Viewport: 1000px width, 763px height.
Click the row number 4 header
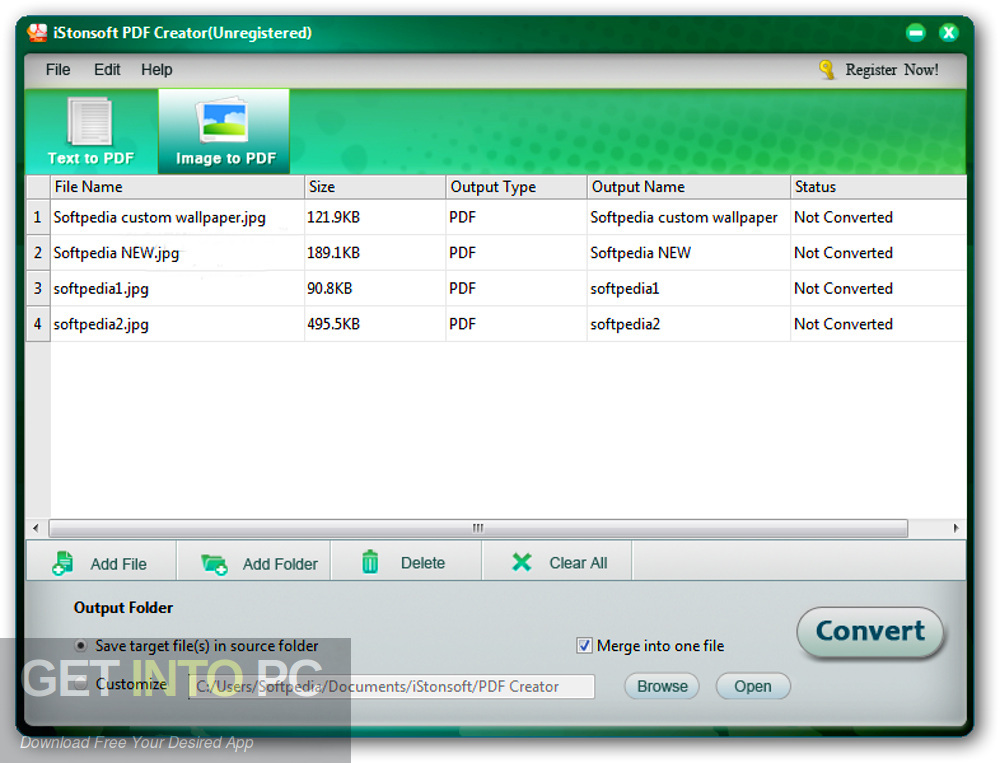[x=38, y=325]
